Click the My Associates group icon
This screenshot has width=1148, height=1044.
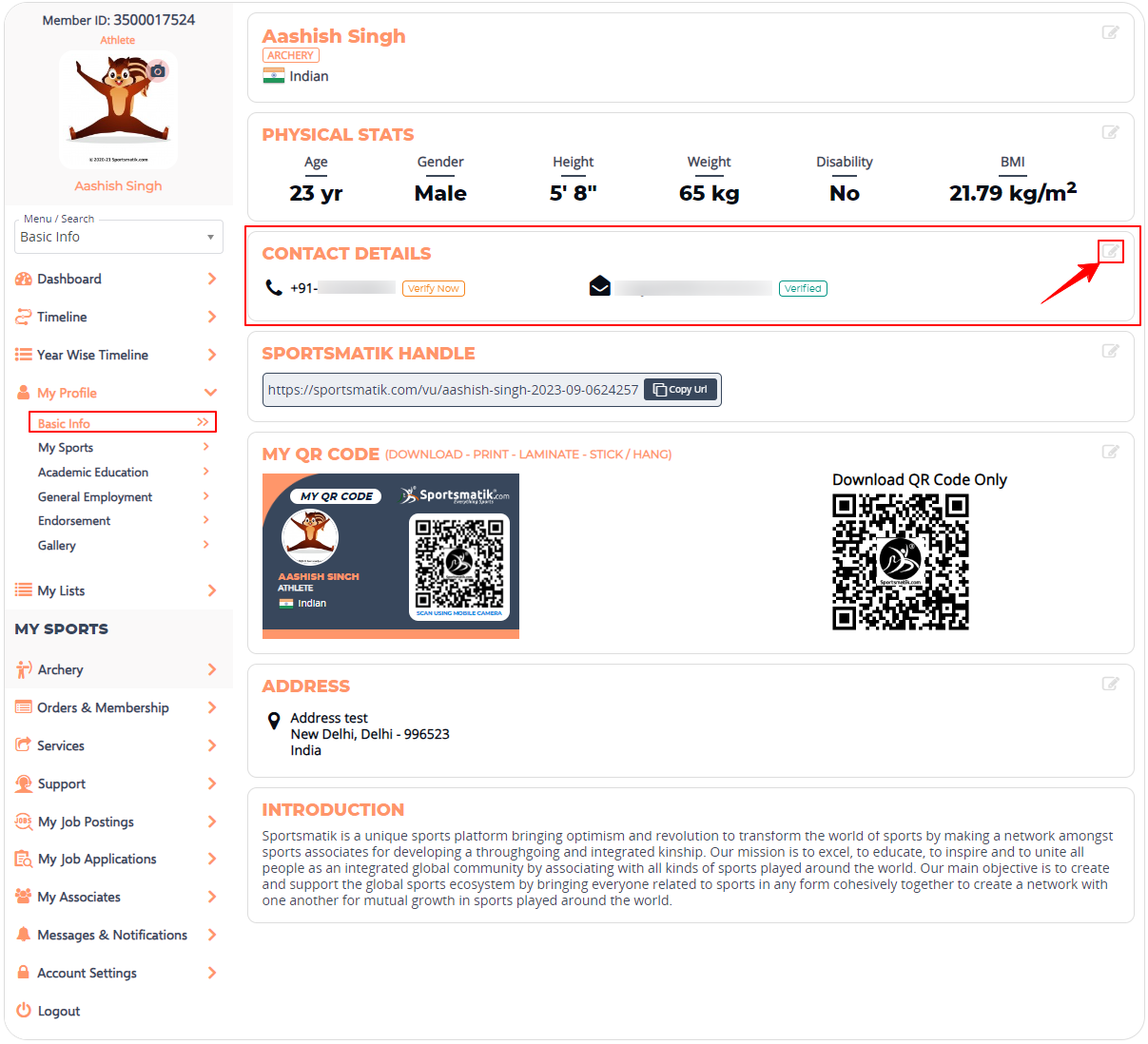click(24, 897)
